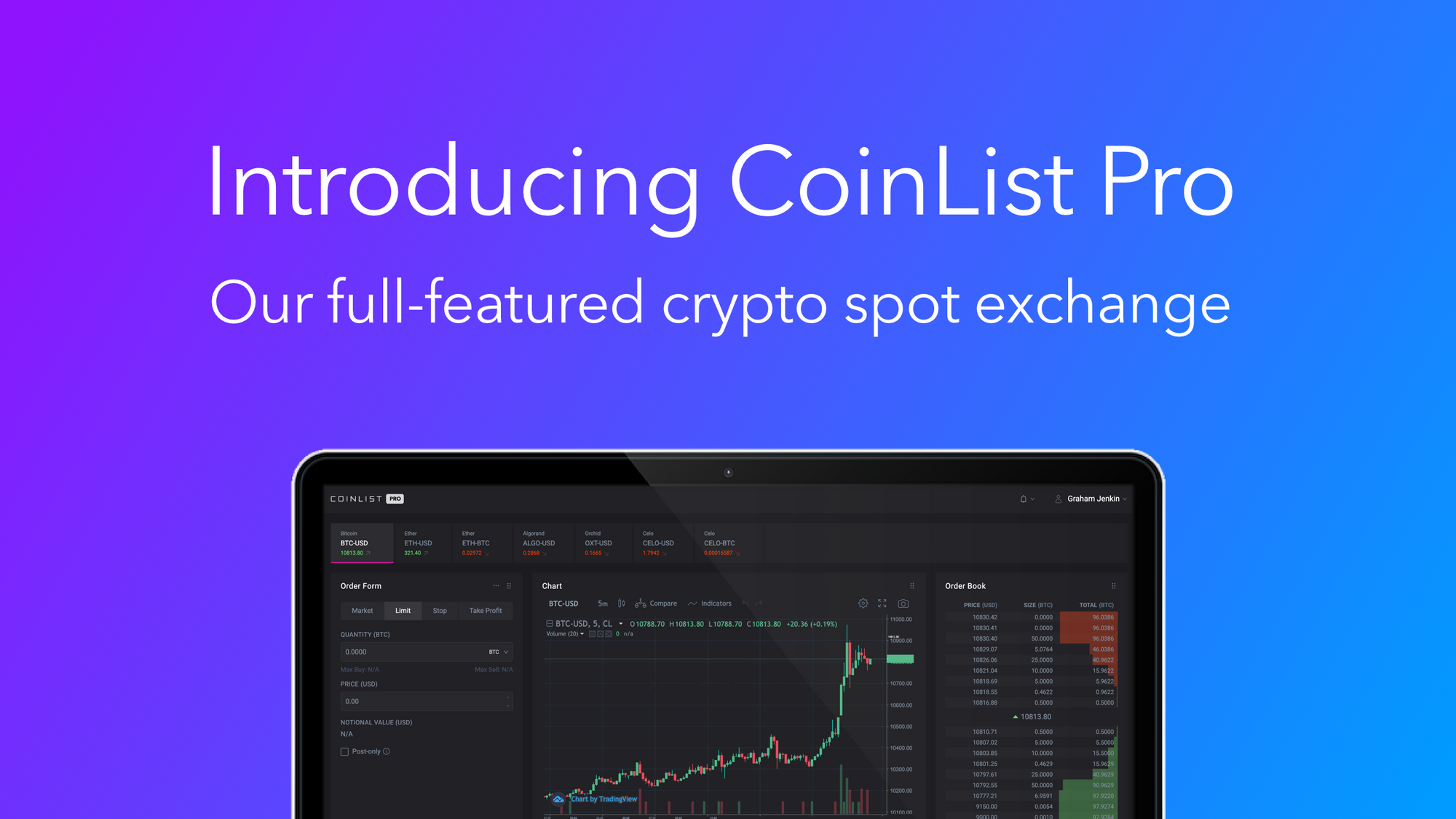Click the chart fullscreen expand icon
Viewport: 1456px width, 819px height.
(882, 603)
